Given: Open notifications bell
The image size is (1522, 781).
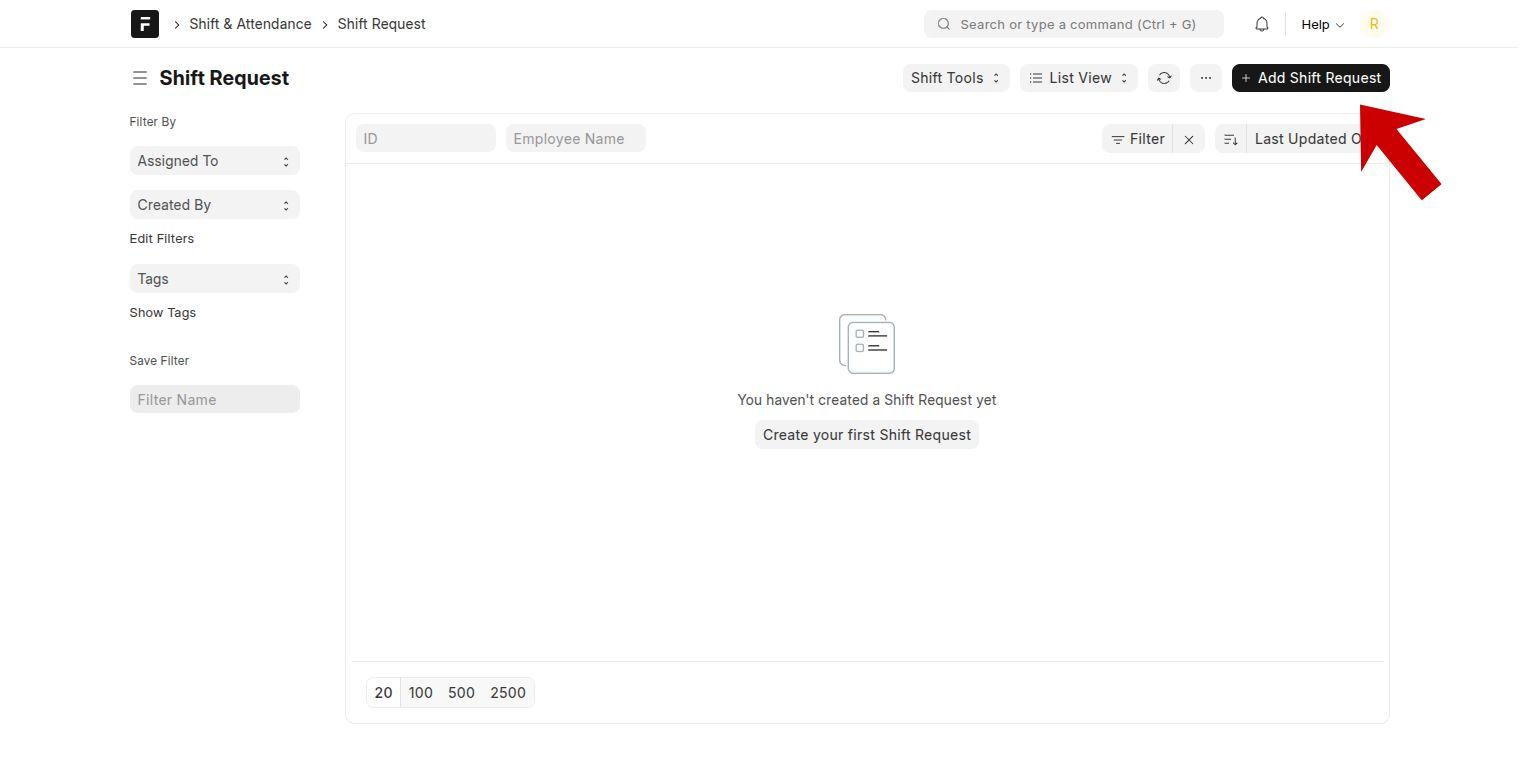Looking at the screenshot, I should click(x=1262, y=24).
